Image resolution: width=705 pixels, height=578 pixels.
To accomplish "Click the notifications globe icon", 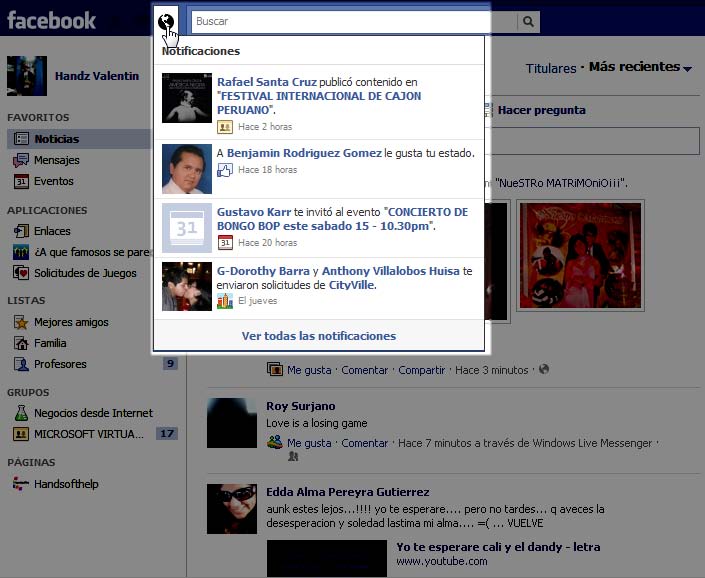I will click(166, 21).
